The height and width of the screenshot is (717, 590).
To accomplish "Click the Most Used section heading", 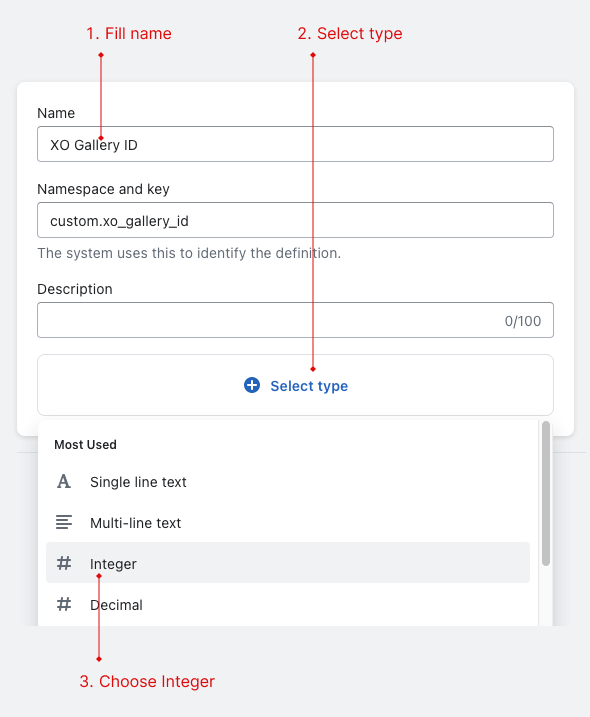I will click(86, 444).
